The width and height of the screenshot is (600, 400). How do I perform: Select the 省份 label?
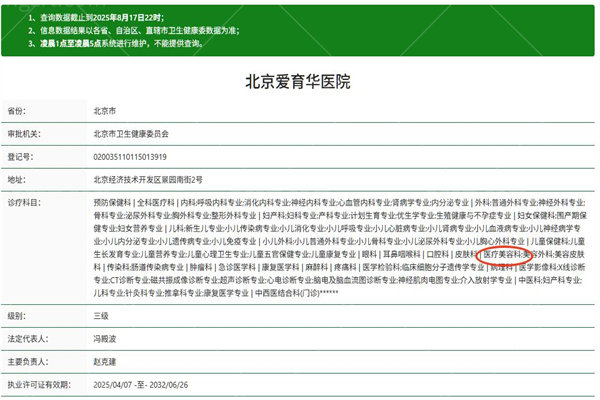tap(17, 111)
